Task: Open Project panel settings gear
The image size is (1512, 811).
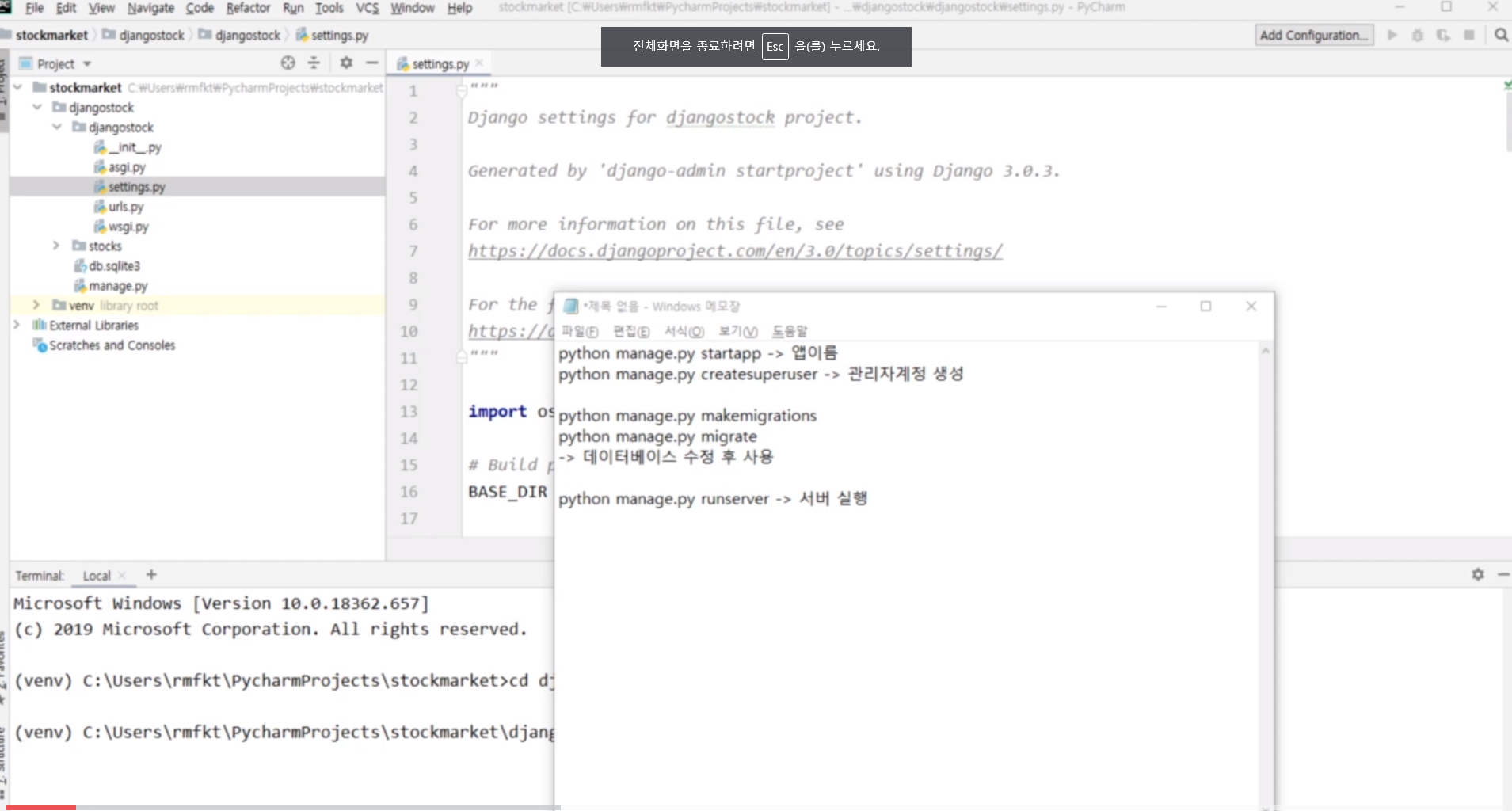Action: 346,63
